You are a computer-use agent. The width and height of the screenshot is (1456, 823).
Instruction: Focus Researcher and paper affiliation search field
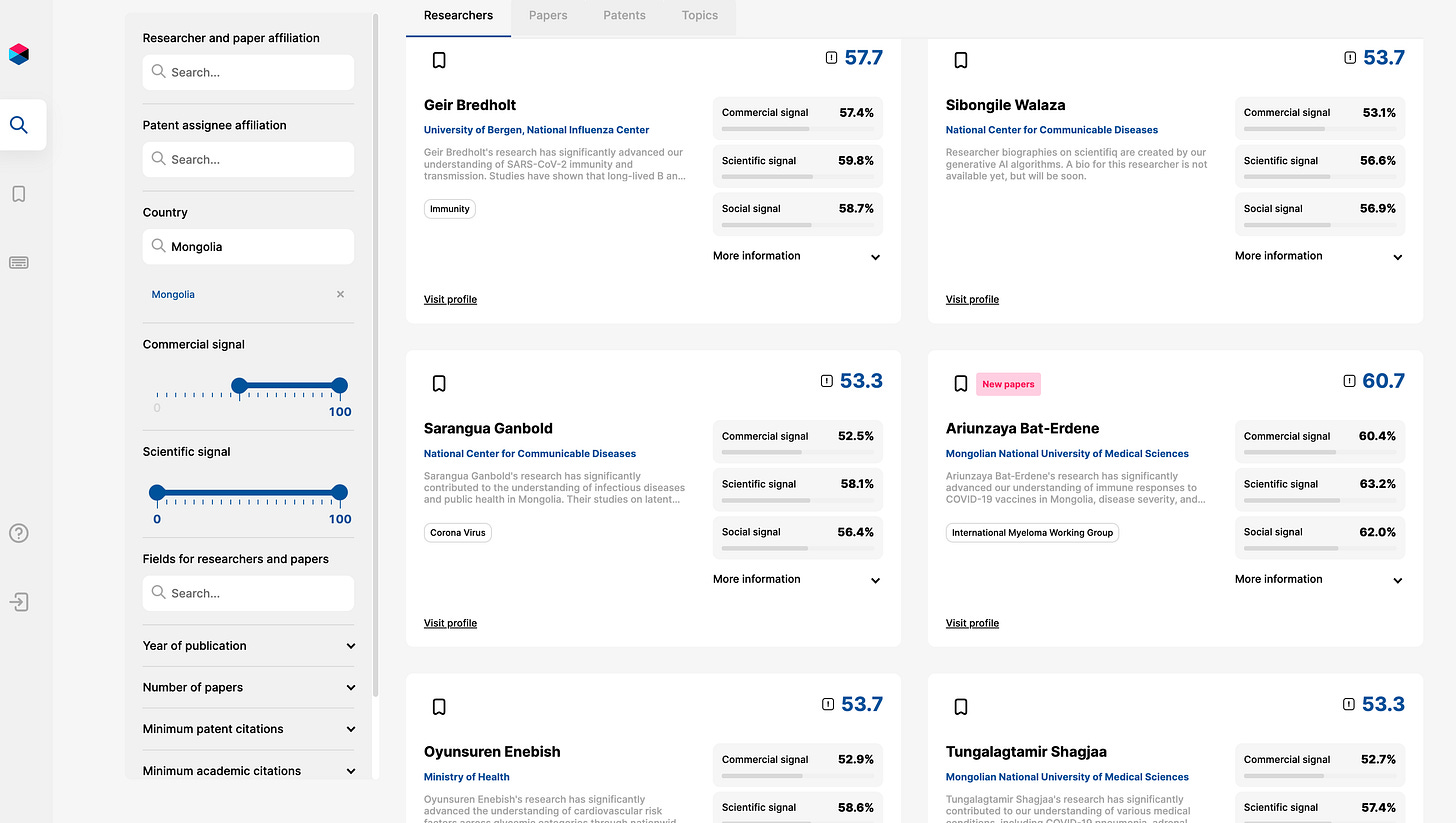pos(248,72)
